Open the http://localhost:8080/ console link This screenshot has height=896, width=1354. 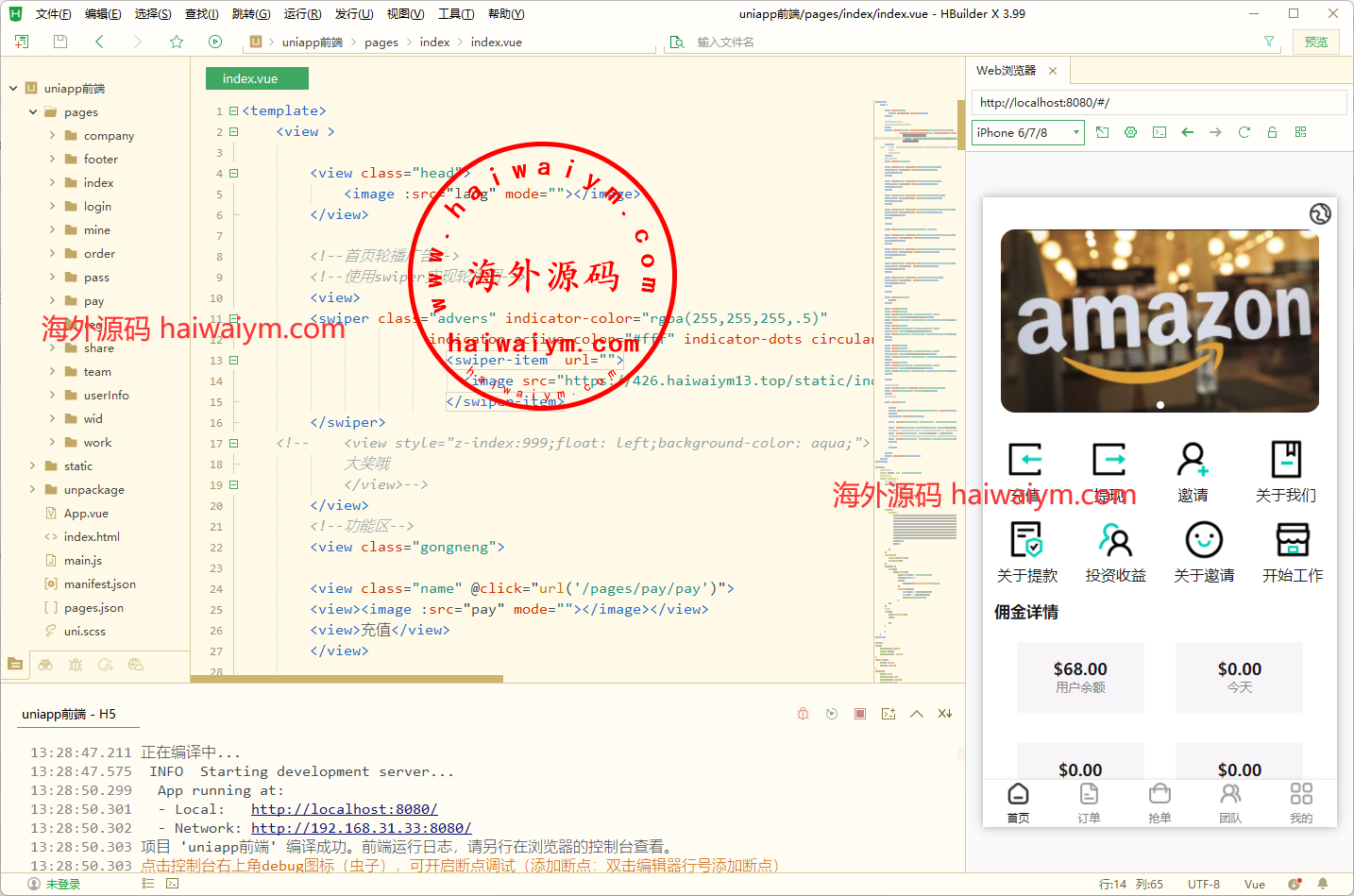coord(344,809)
